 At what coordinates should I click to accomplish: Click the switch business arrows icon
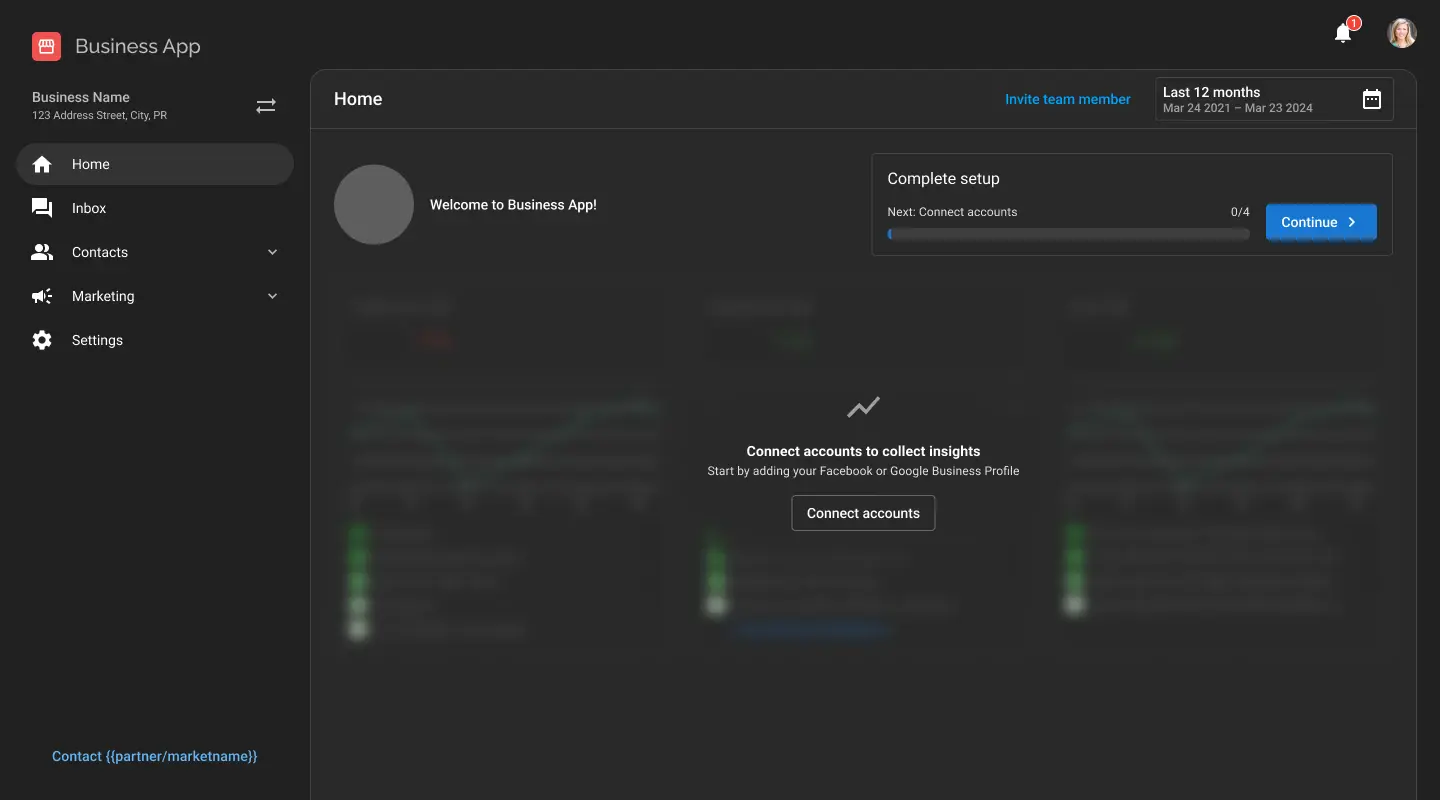[x=265, y=106]
